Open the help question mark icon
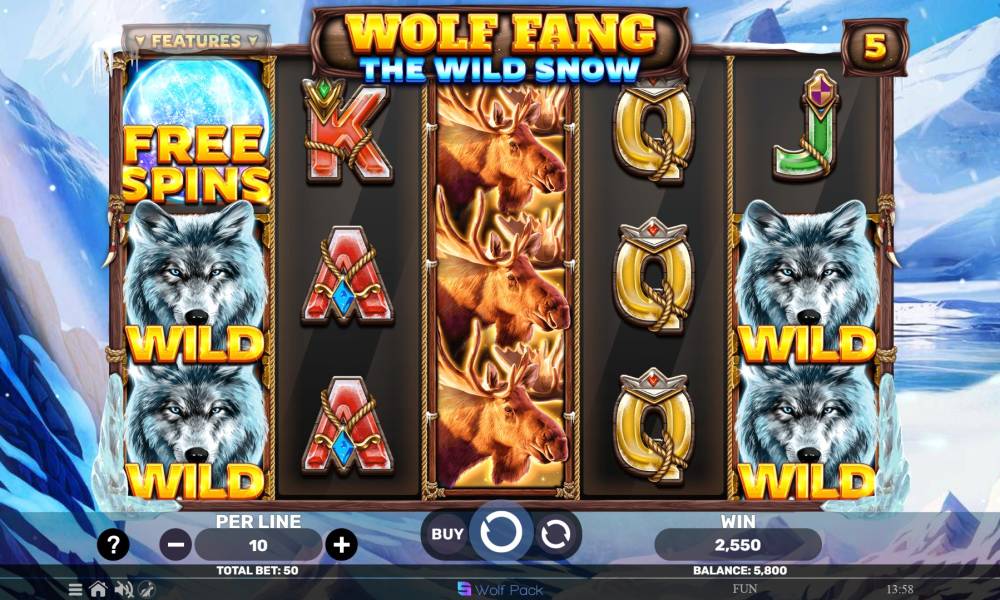The height and width of the screenshot is (600, 1000). point(113,545)
